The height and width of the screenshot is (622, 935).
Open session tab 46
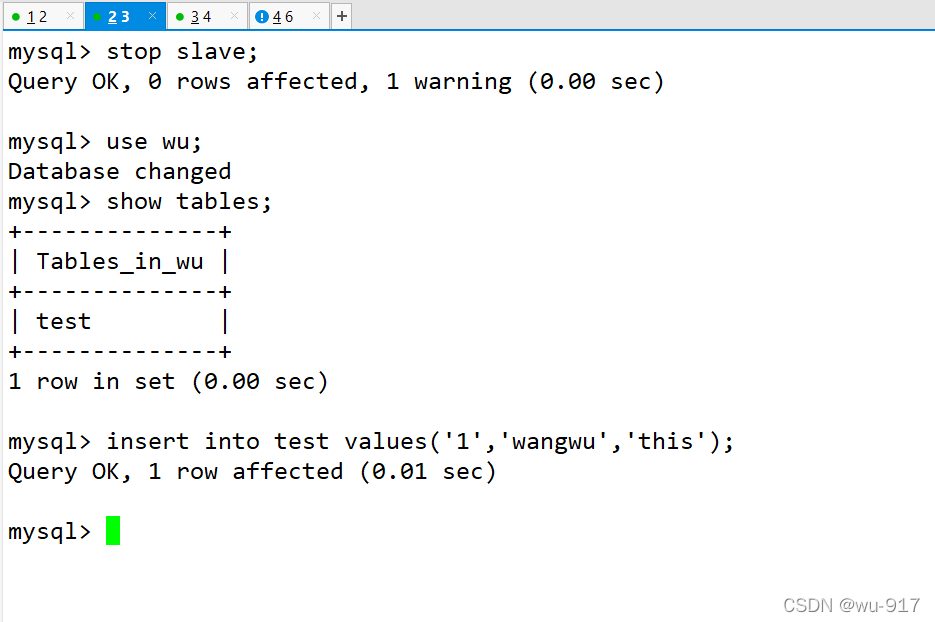click(x=285, y=15)
